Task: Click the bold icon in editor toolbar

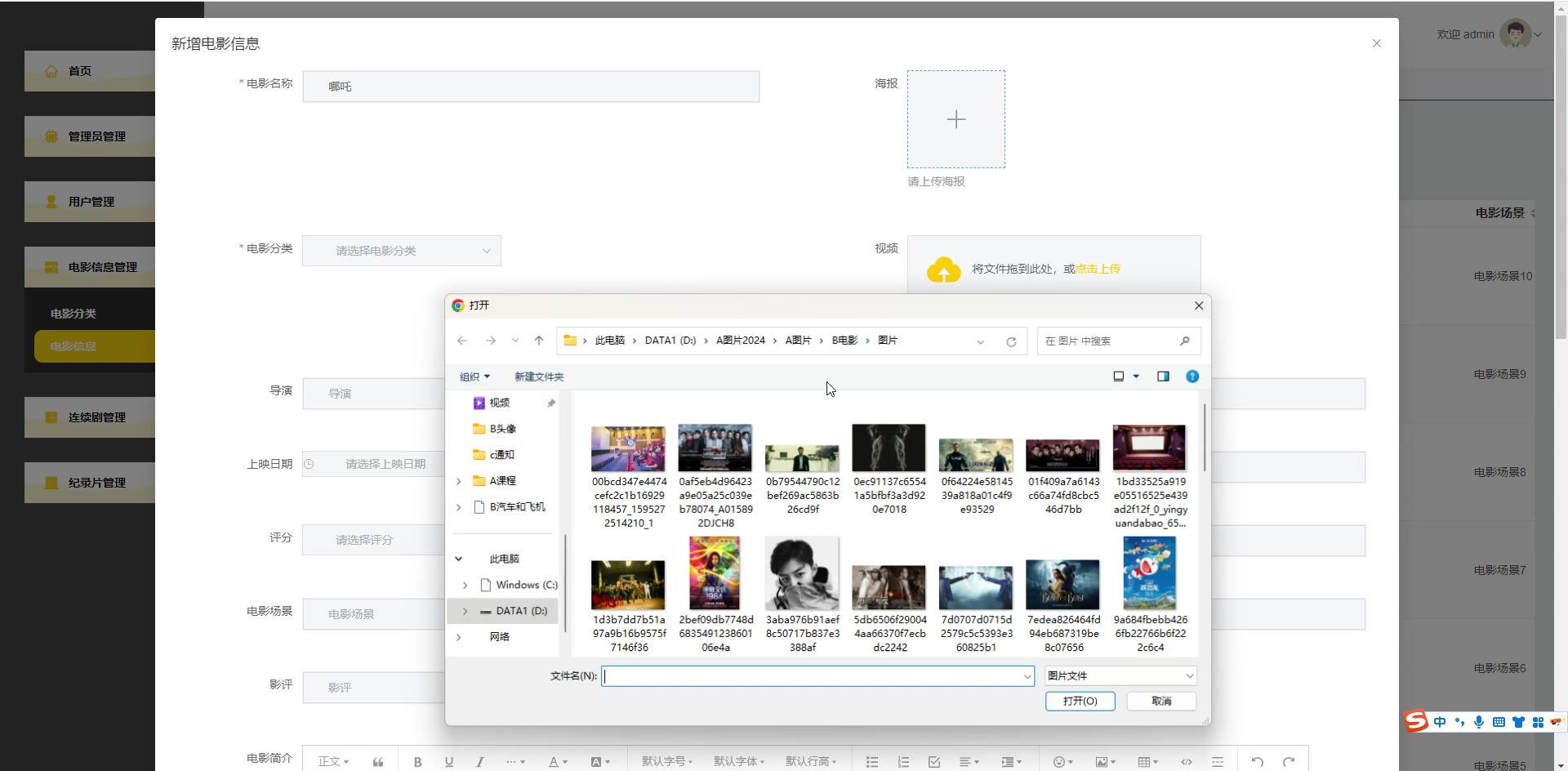Action: pos(417,761)
